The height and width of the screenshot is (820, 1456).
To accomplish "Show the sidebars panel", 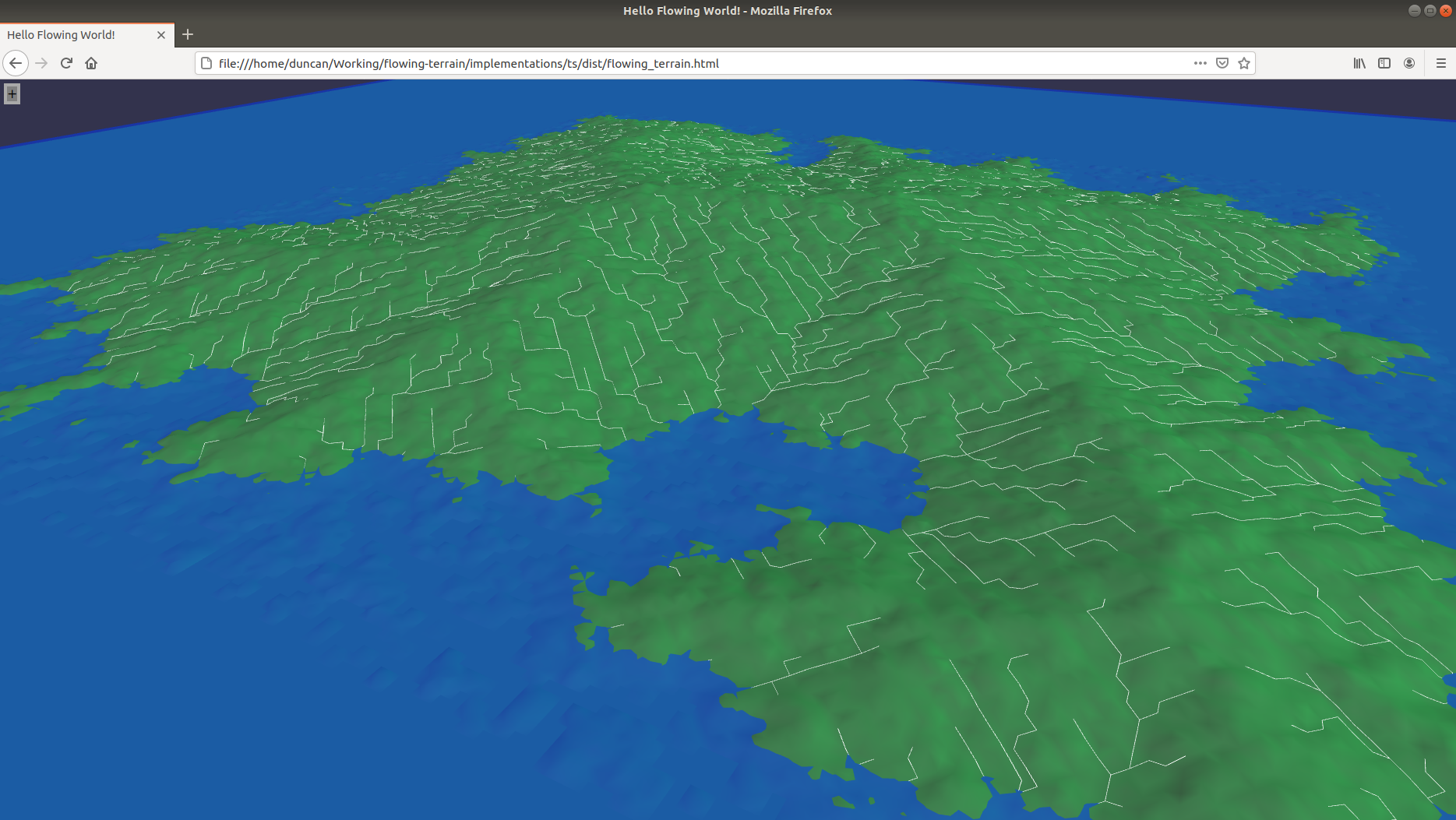I will [1384, 63].
